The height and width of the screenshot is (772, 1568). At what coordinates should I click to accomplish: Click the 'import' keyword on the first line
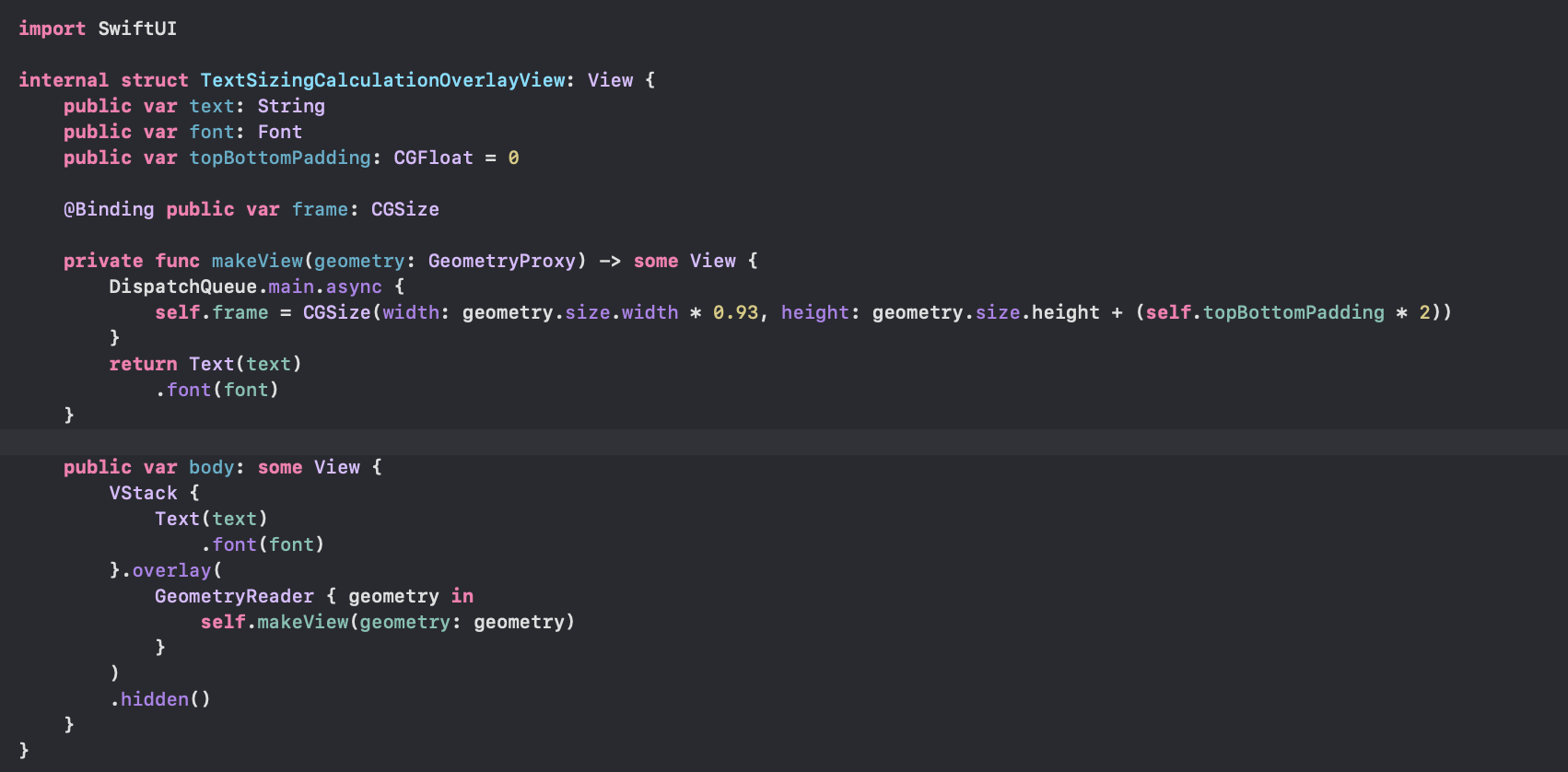point(52,29)
